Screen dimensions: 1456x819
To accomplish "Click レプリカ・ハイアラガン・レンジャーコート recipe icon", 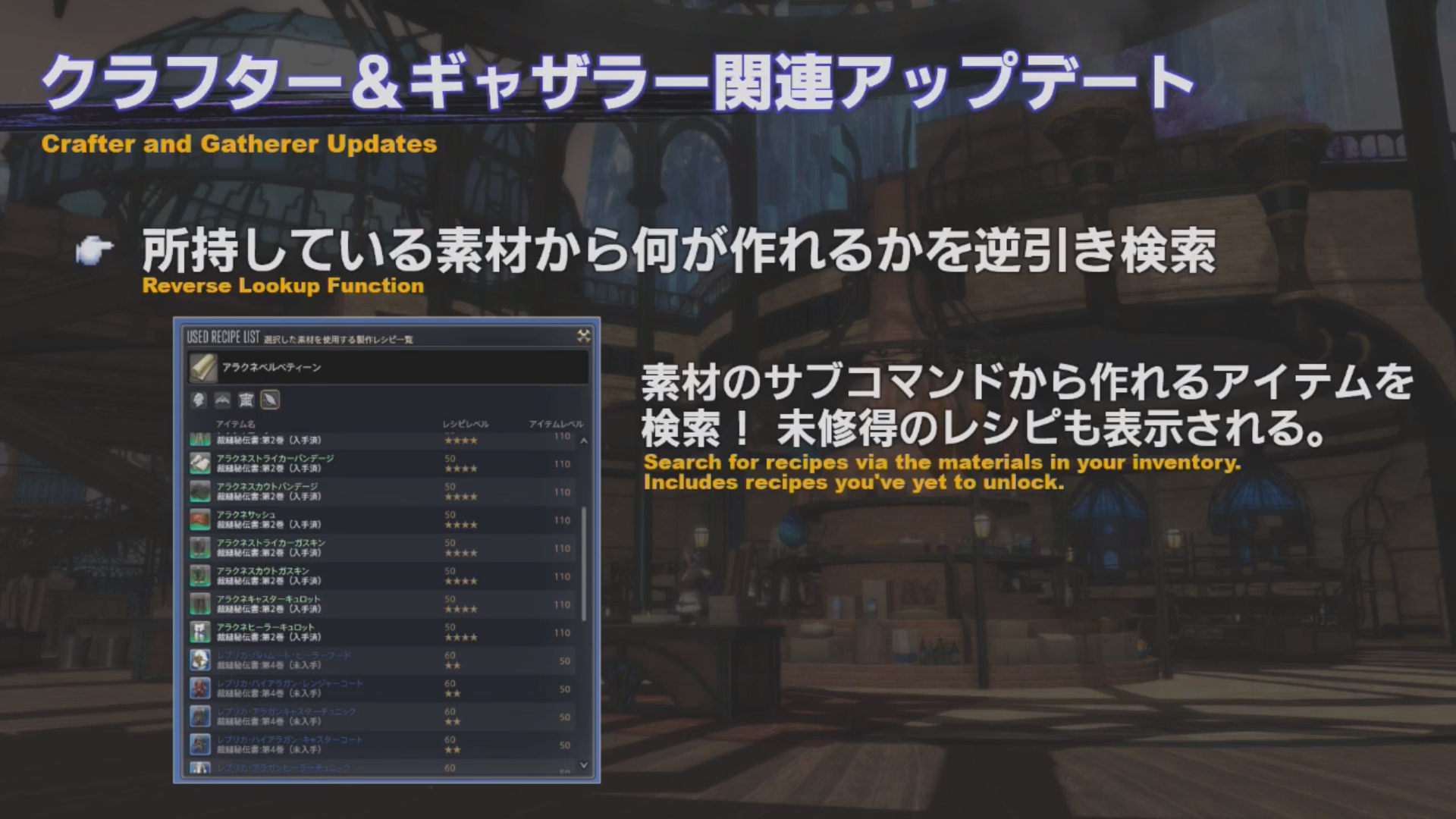I will [x=200, y=688].
